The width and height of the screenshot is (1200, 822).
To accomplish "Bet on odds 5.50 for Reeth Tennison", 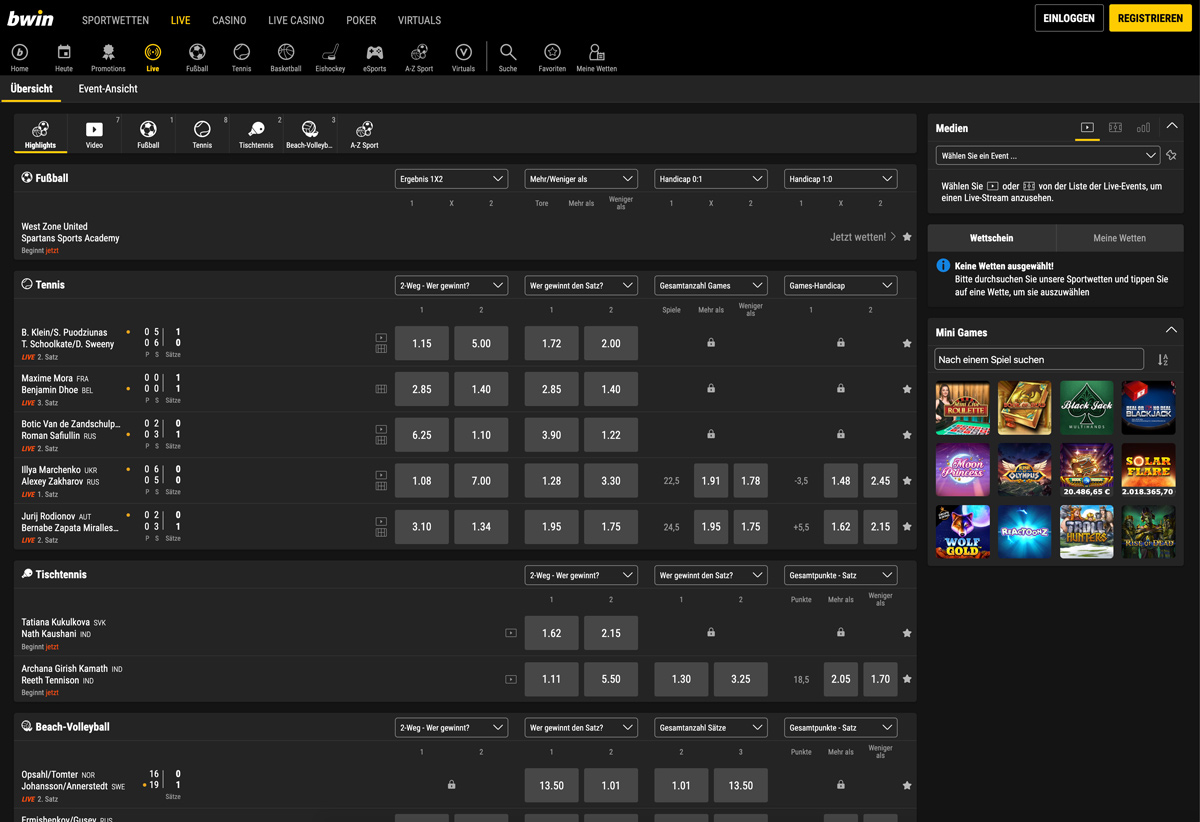I will tap(611, 679).
